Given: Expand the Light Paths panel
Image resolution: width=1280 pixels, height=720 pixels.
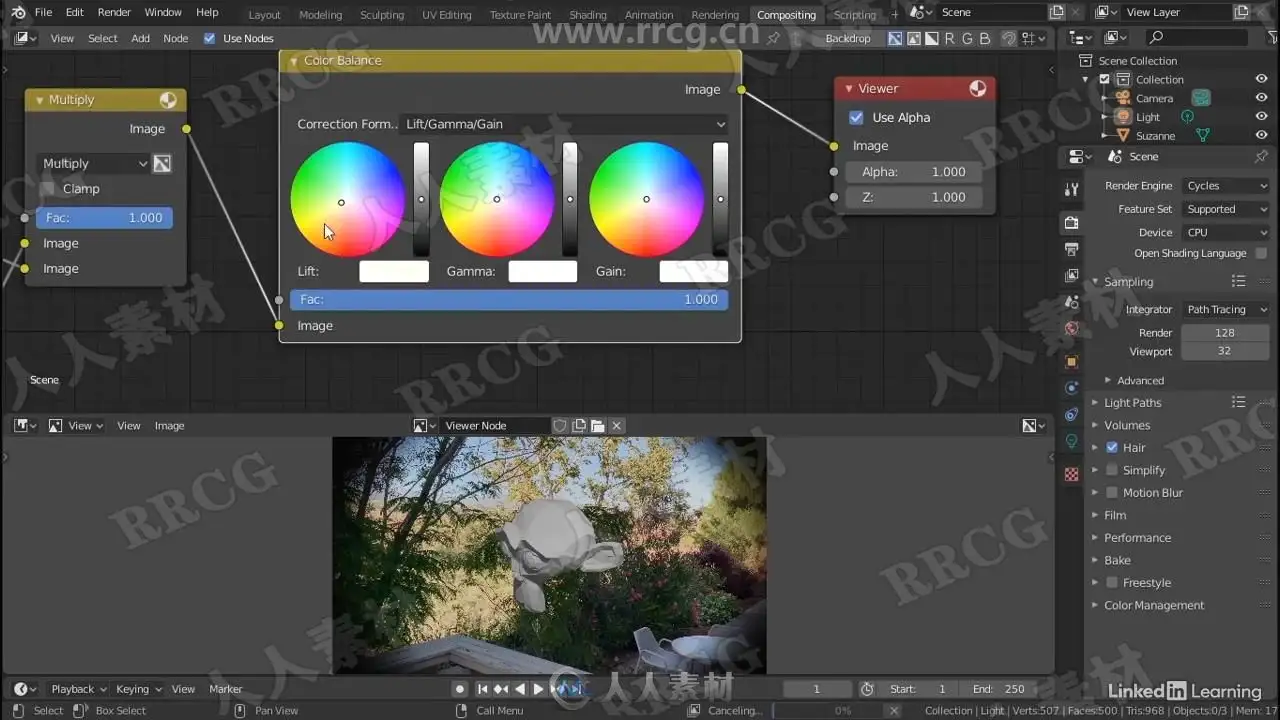Looking at the screenshot, I should (1132, 403).
